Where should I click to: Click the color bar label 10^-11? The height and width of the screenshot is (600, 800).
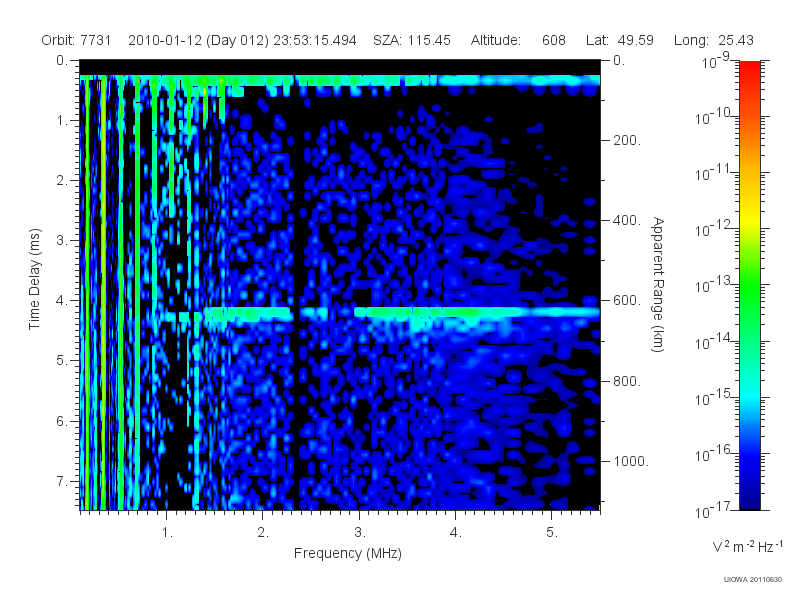pyautogui.click(x=713, y=173)
